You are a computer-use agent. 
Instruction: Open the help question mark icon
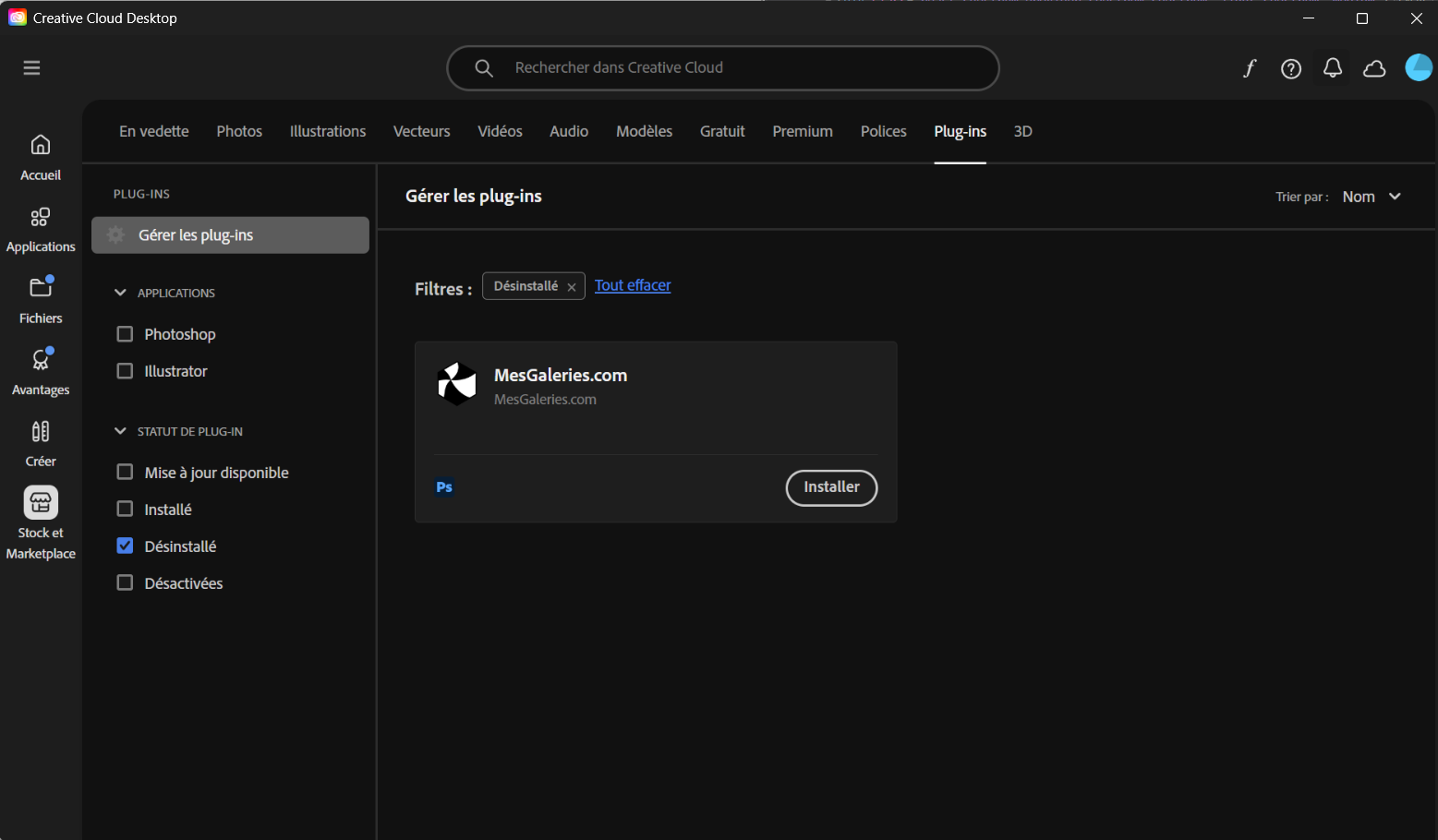[x=1291, y=68]
